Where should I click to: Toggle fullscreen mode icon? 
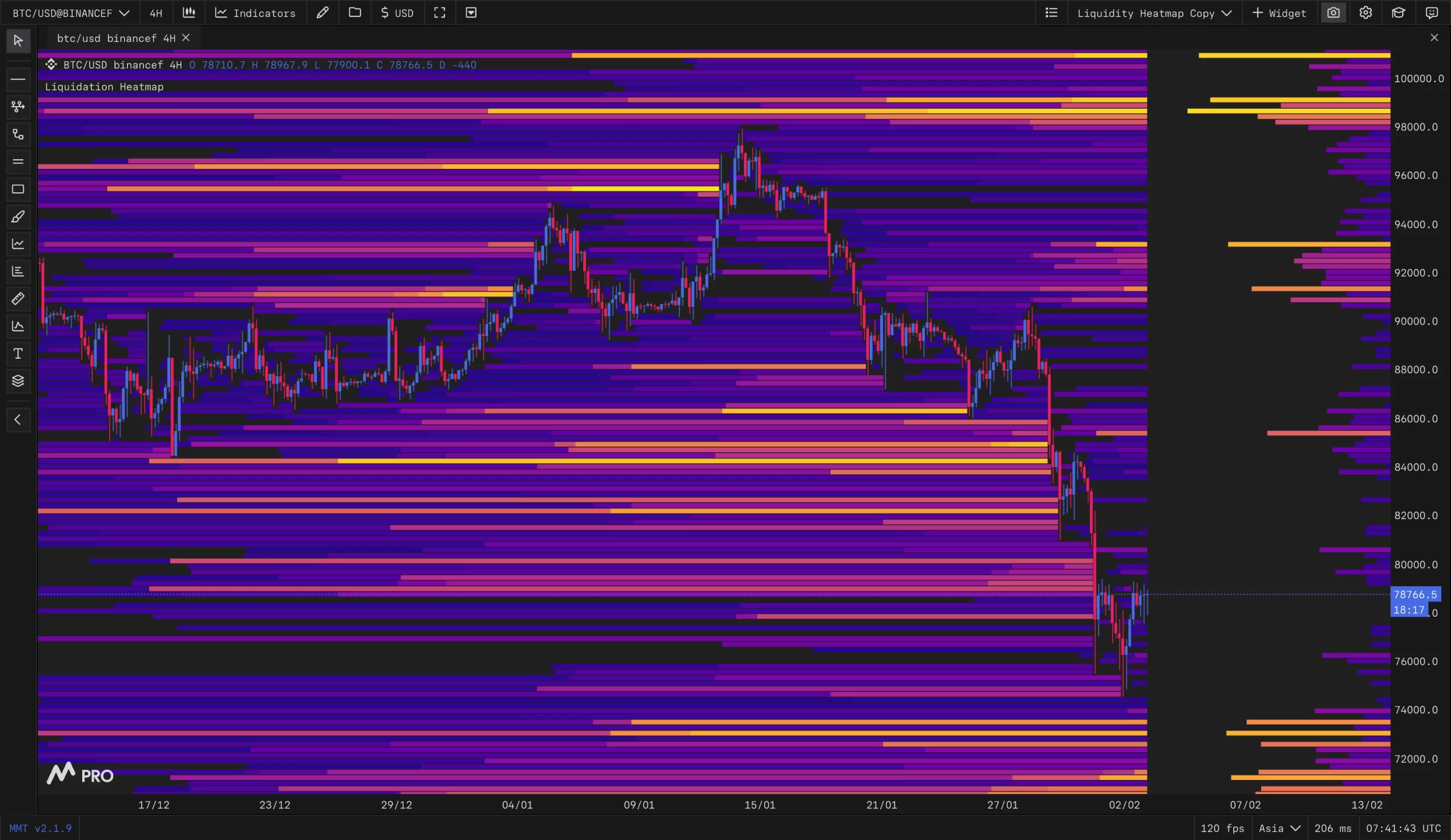click(439, 12)
